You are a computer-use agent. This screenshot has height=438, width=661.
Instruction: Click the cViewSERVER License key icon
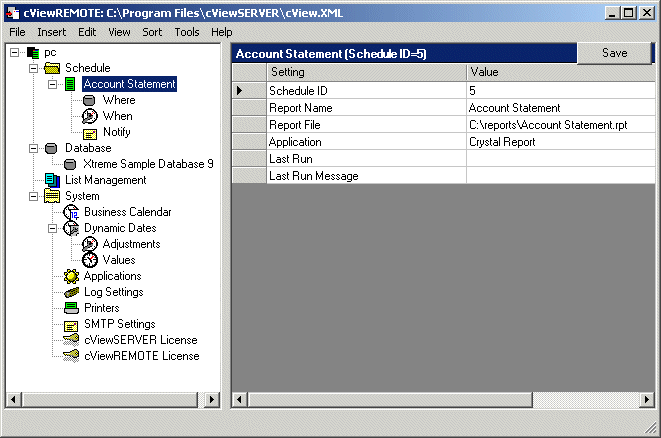point(71,340)
